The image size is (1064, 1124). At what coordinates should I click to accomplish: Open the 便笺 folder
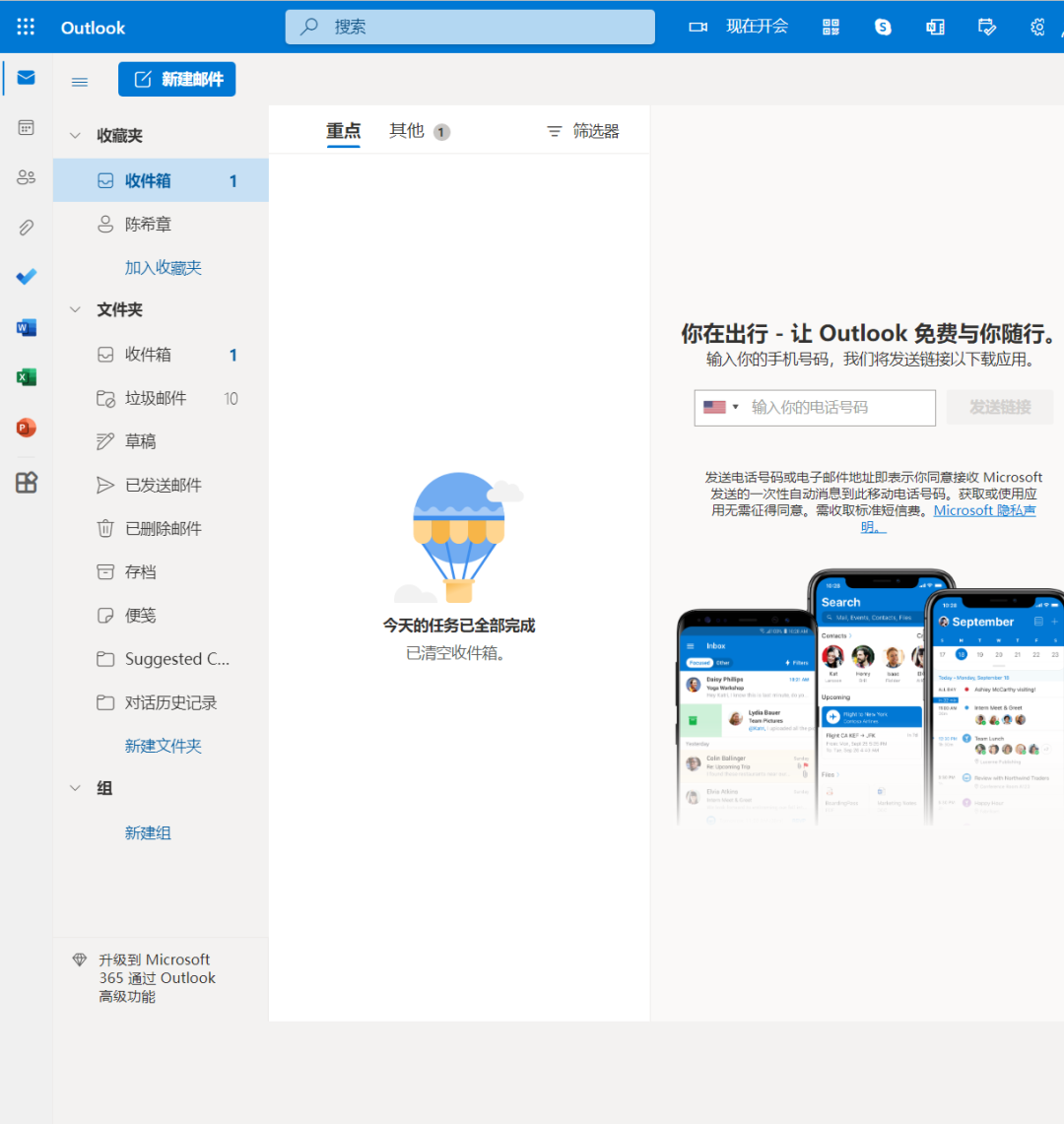tap(162, 616)
